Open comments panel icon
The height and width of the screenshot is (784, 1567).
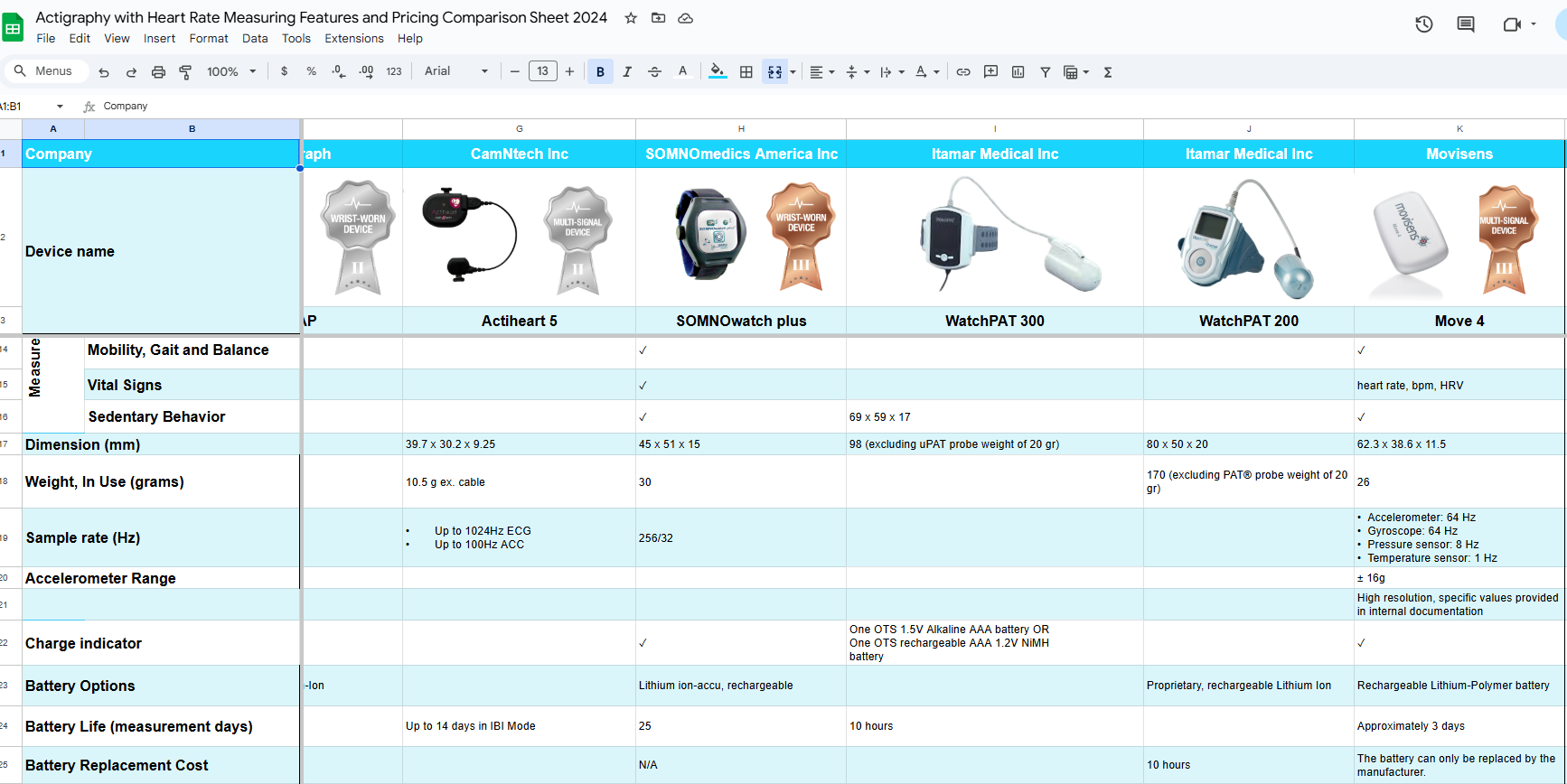click(x=1466, y=24)
